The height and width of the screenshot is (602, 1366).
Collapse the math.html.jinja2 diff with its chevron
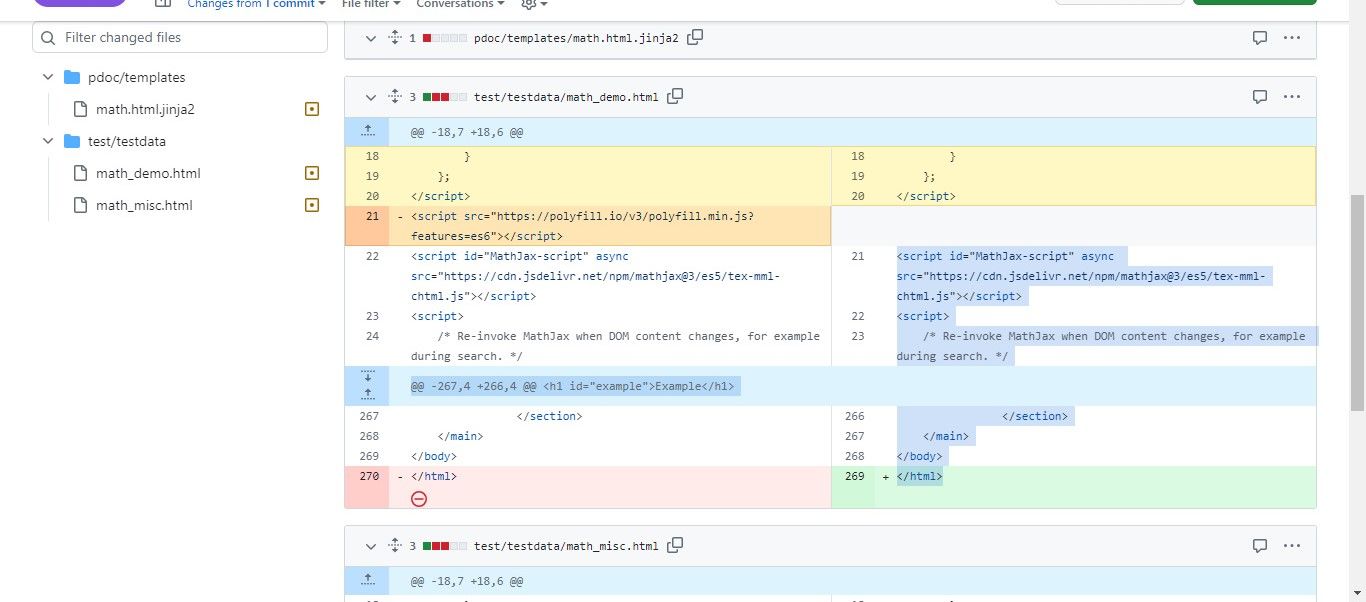tap(370, 38)
